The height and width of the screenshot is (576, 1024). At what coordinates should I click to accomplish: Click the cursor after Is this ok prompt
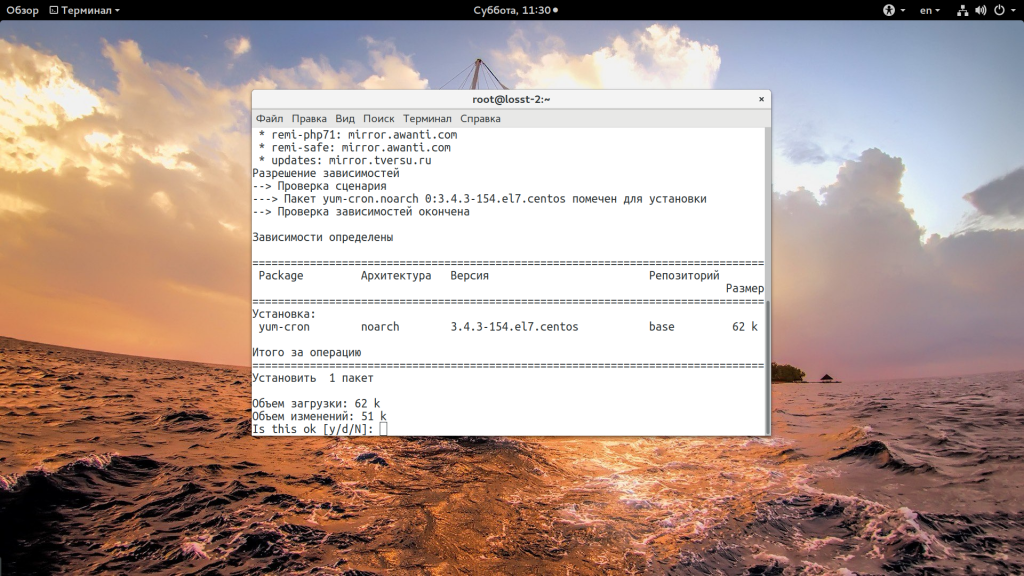pyautogui.click(x=383, y=429)
